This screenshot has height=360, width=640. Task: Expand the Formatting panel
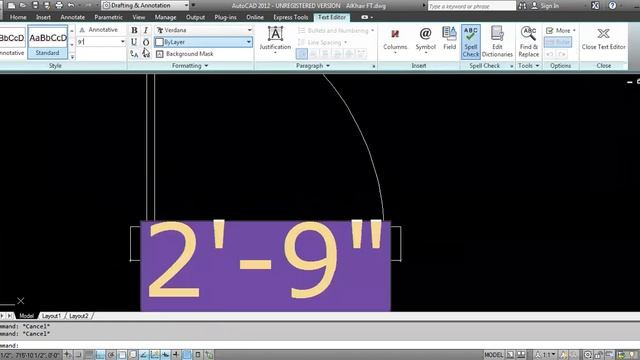coord(190,66)
